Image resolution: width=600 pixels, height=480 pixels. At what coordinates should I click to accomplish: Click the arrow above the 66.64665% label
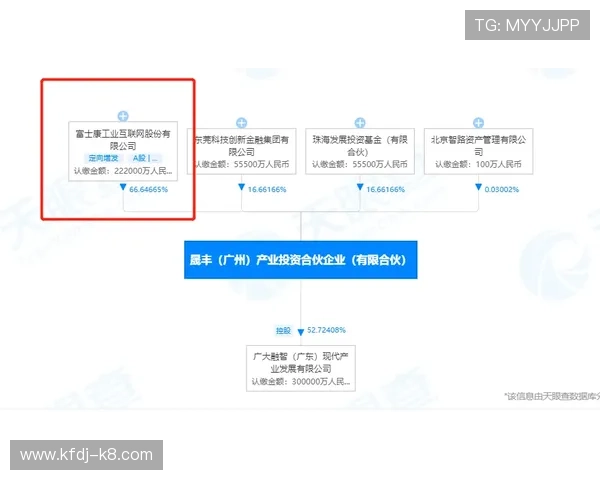pos(123,187)
